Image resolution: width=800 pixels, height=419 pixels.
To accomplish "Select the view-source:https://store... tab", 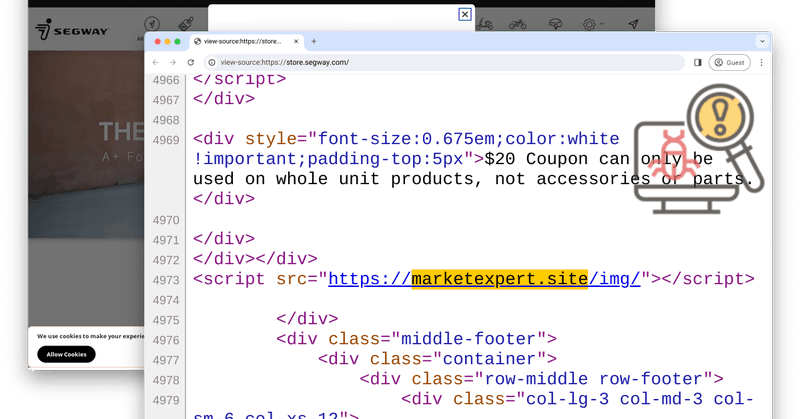I will pyautogui.click(x=247, y=41).
